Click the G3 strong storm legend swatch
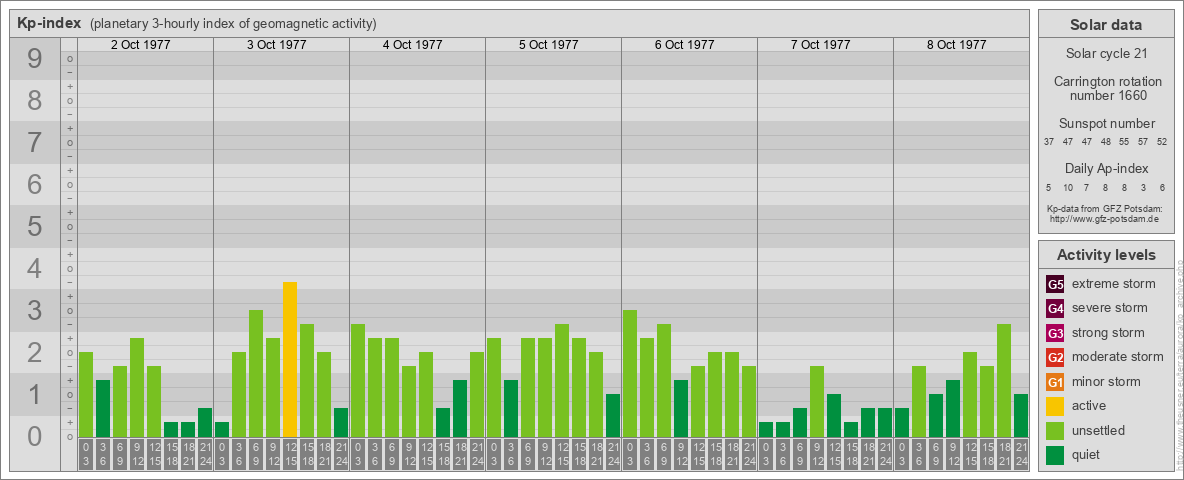Screen dimensions: 1184x480 tap(1056, 333)
